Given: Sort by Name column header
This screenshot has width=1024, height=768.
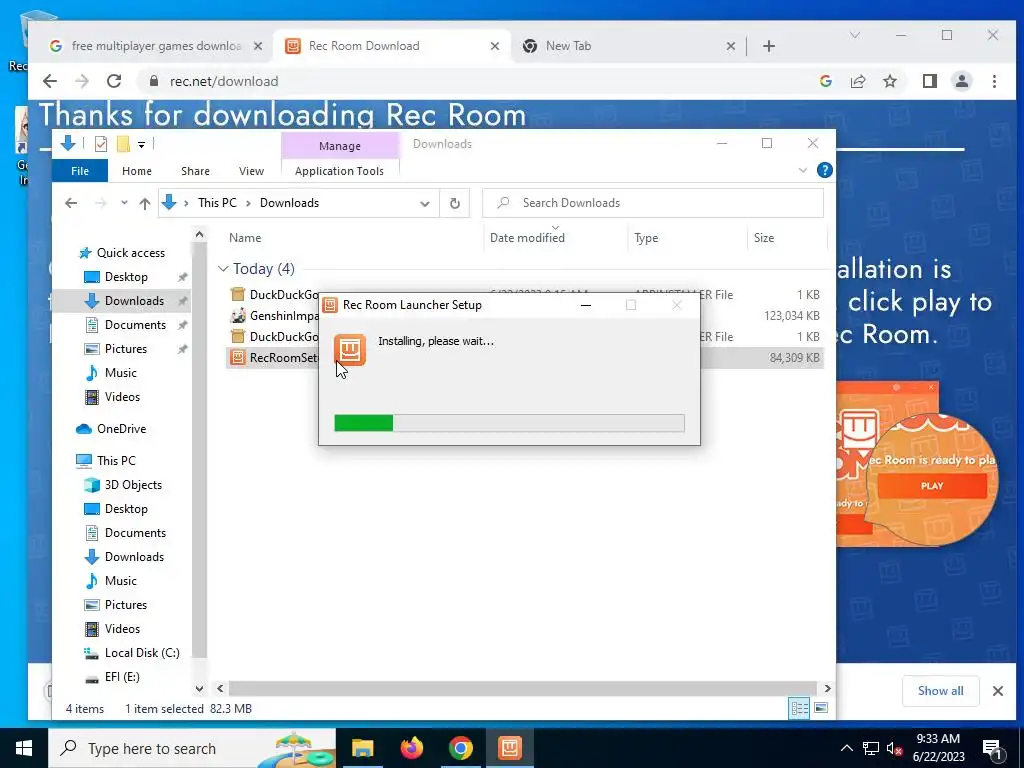Looking at the screenshot, I should coord(245,238).
